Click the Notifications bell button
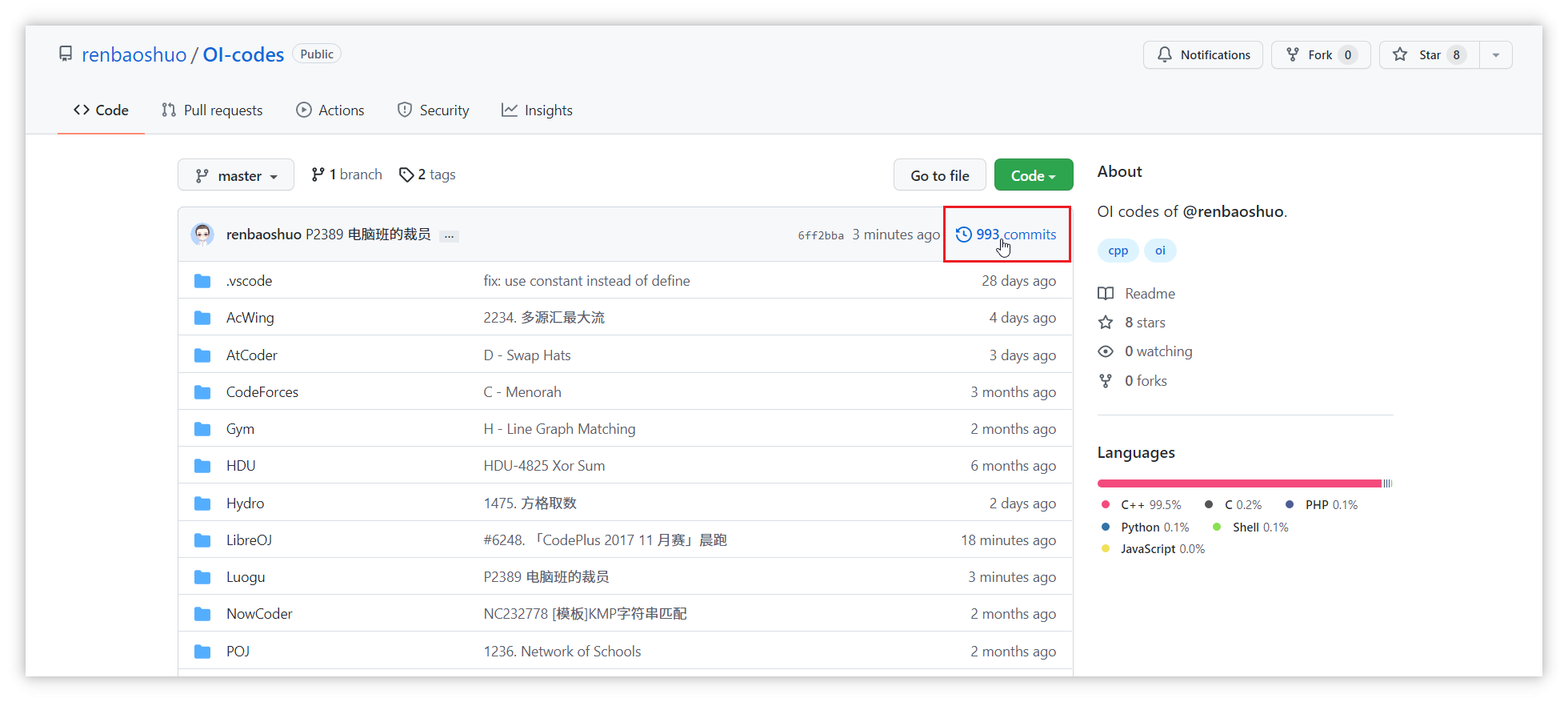 (x=1202, y=54)
